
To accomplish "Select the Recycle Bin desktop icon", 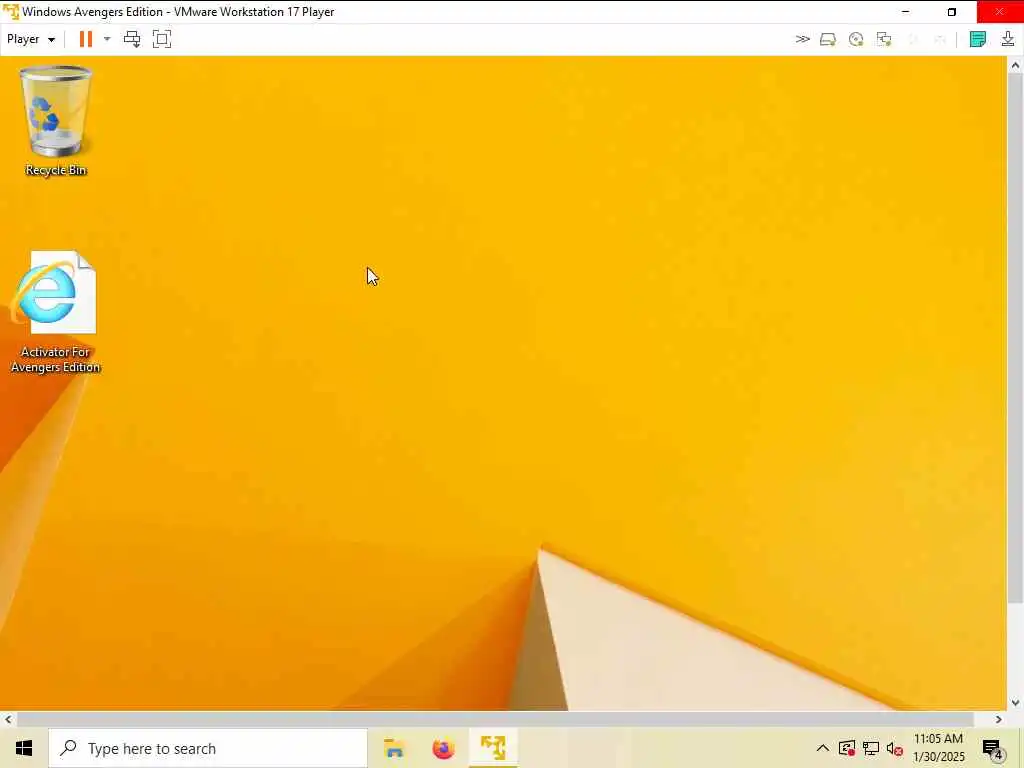I will pyautogui.click(x=56, y=121).
